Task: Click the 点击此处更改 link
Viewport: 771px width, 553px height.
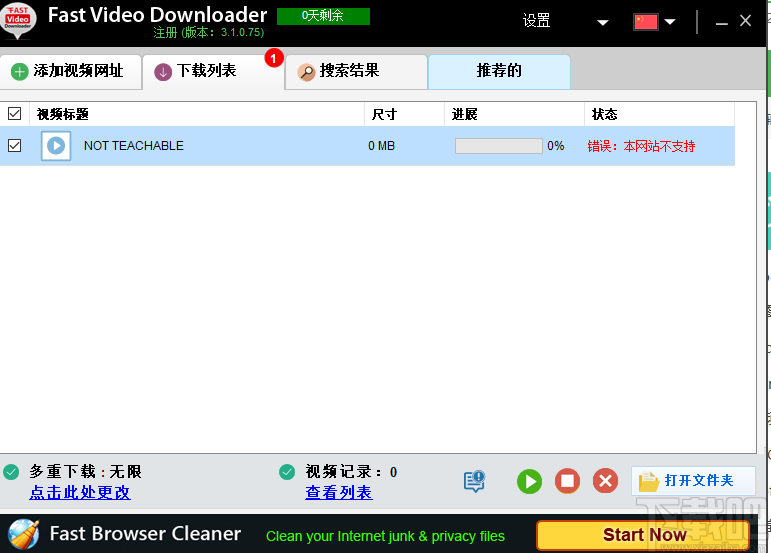Action: point(80,493)
